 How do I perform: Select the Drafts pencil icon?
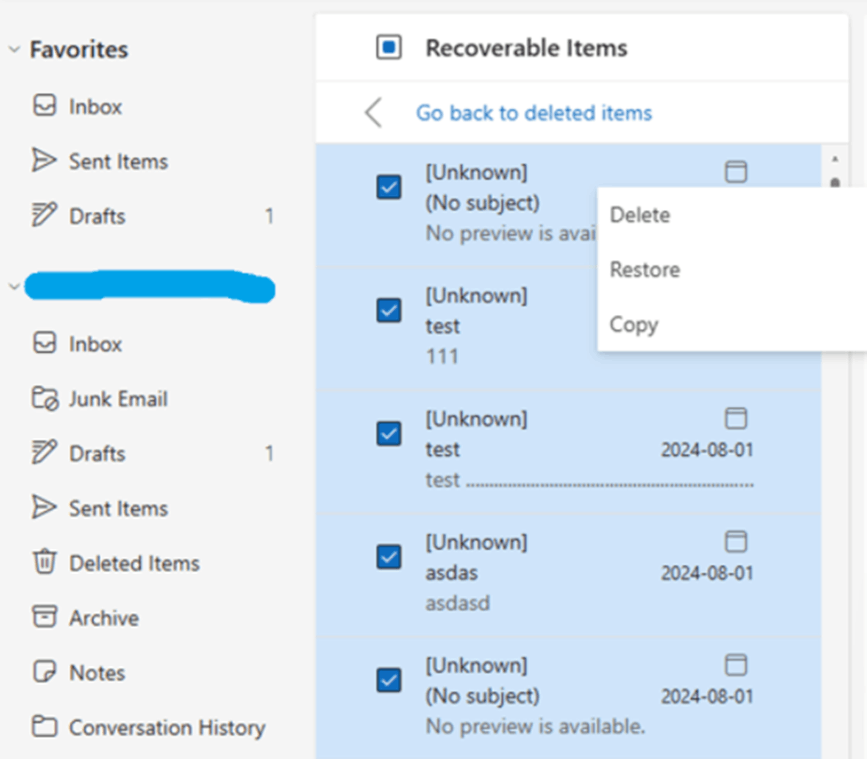pos(44,215)
